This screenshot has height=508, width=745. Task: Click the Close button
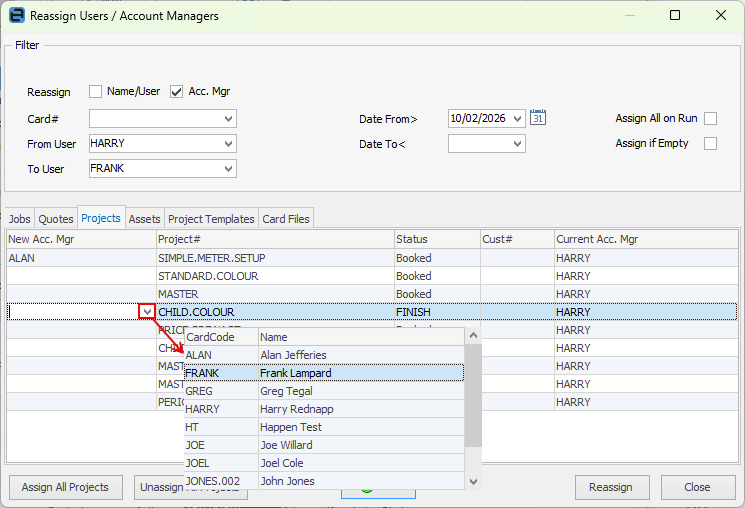pyautogui.click(x=697, y=487)
